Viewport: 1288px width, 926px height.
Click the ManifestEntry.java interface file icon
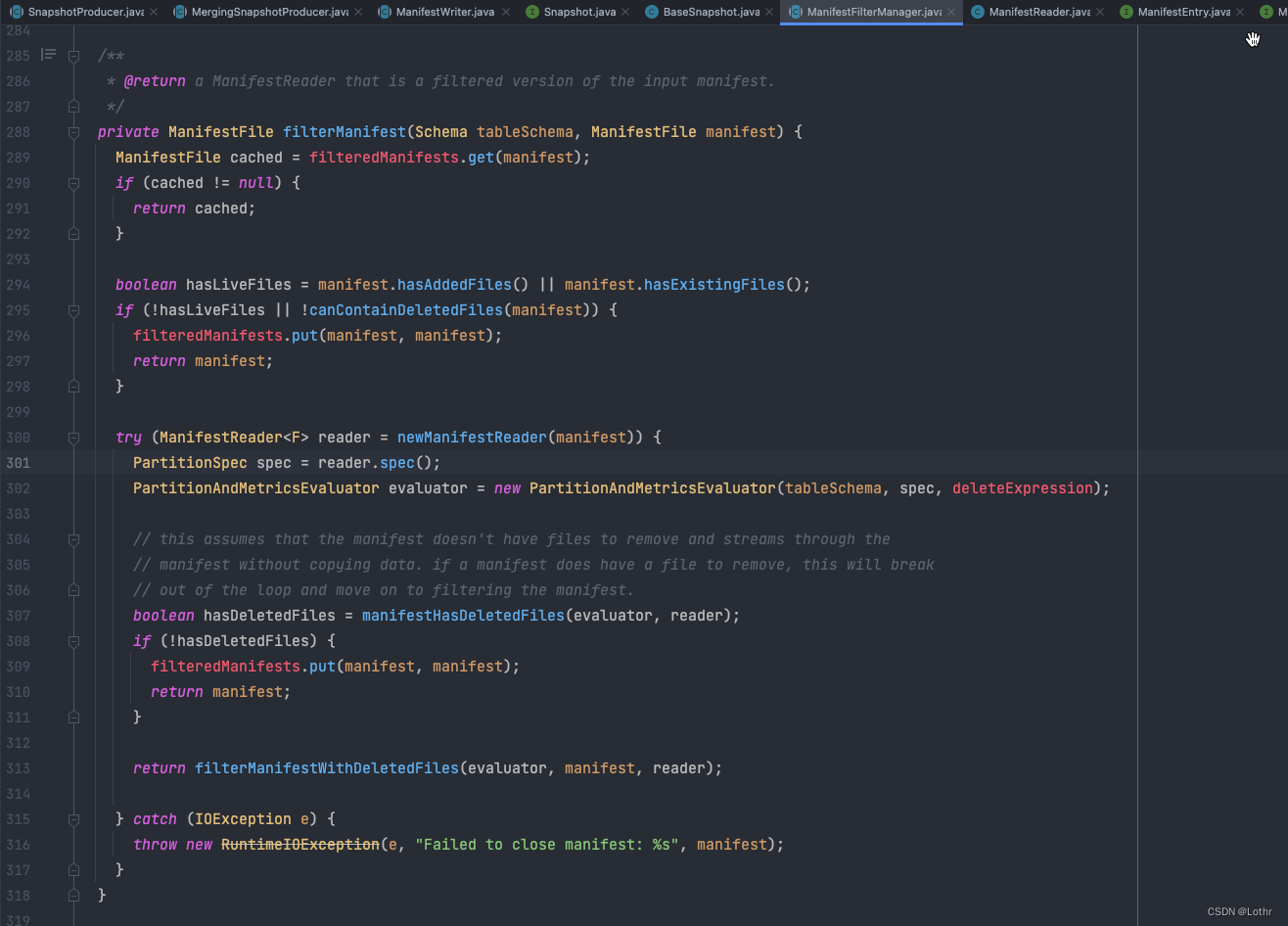point(1127,12)
